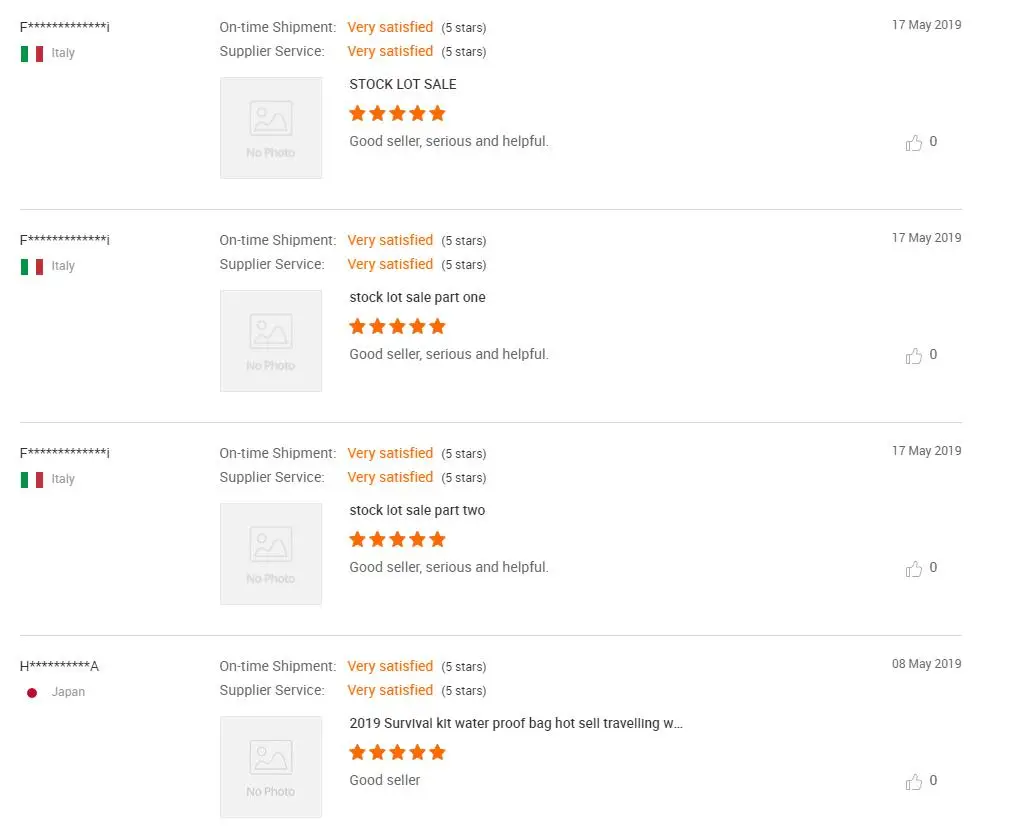Click the star rating under stock lot sale part two

(397, 539)
